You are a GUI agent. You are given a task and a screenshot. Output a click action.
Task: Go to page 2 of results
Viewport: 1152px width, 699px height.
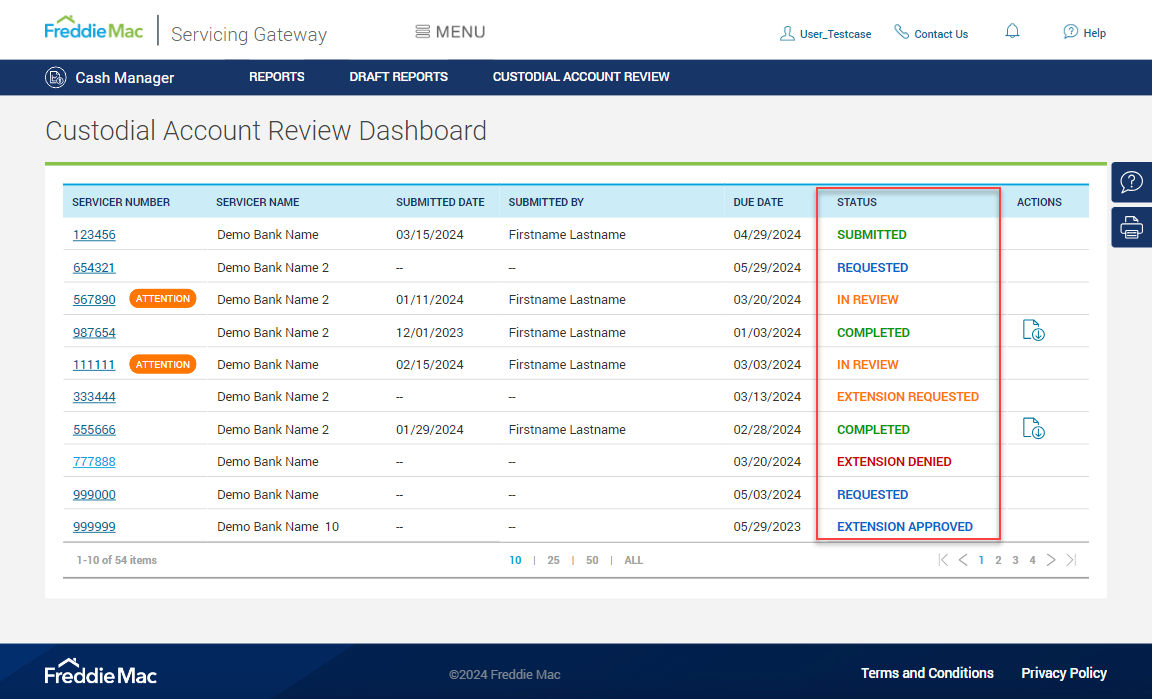point(998,560)
